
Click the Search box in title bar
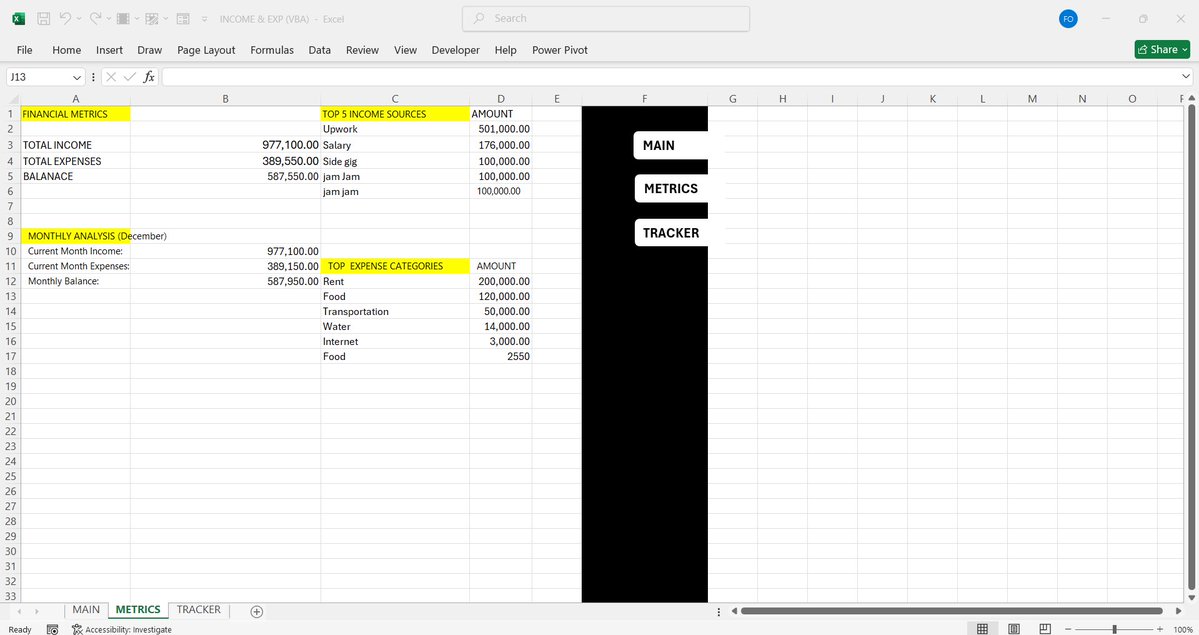click(606, 18)
